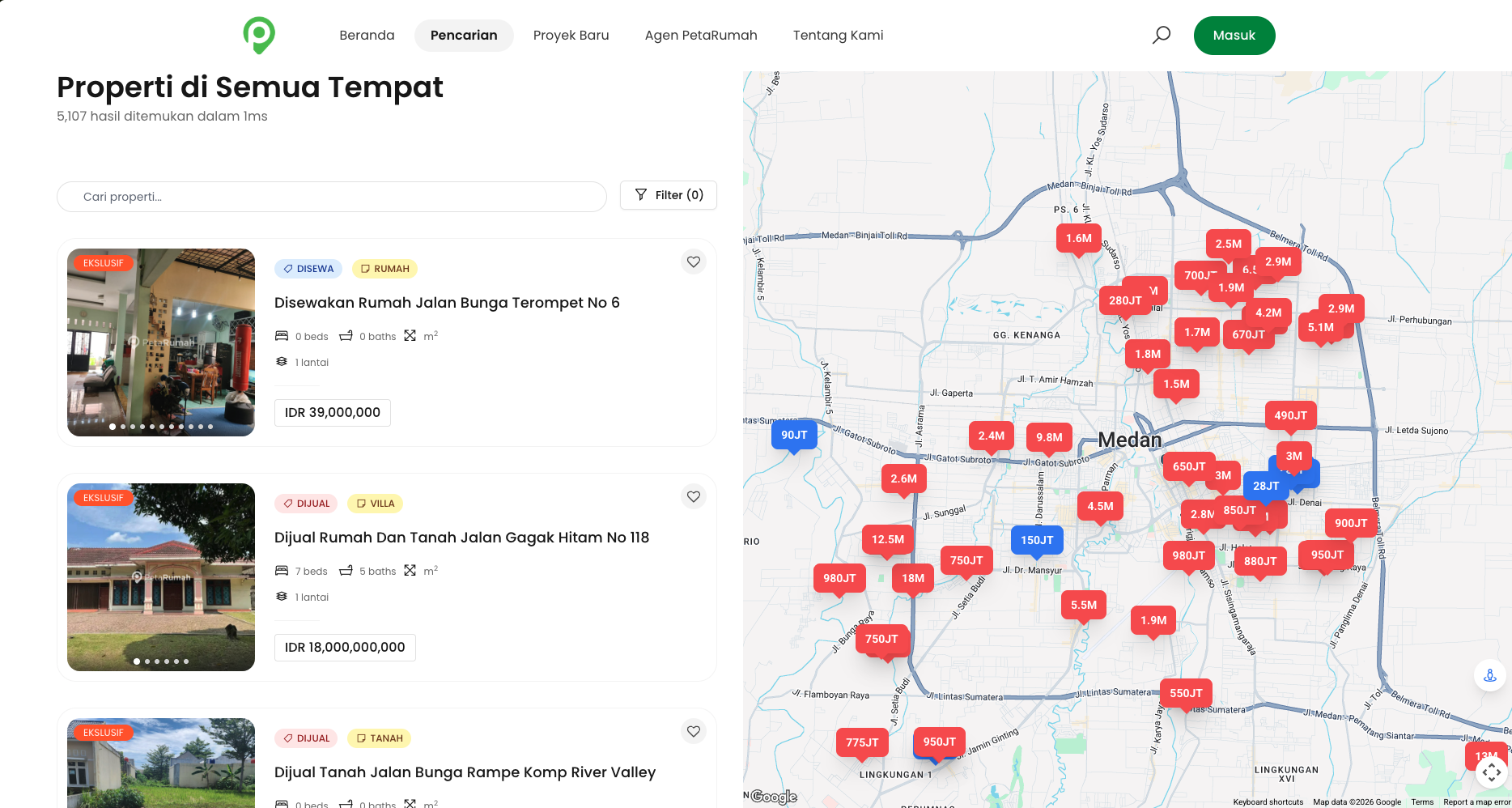The width and height of the screenshot is (1512, 808).
Task: Open search using the magnifier icon
Action: 1161,35
